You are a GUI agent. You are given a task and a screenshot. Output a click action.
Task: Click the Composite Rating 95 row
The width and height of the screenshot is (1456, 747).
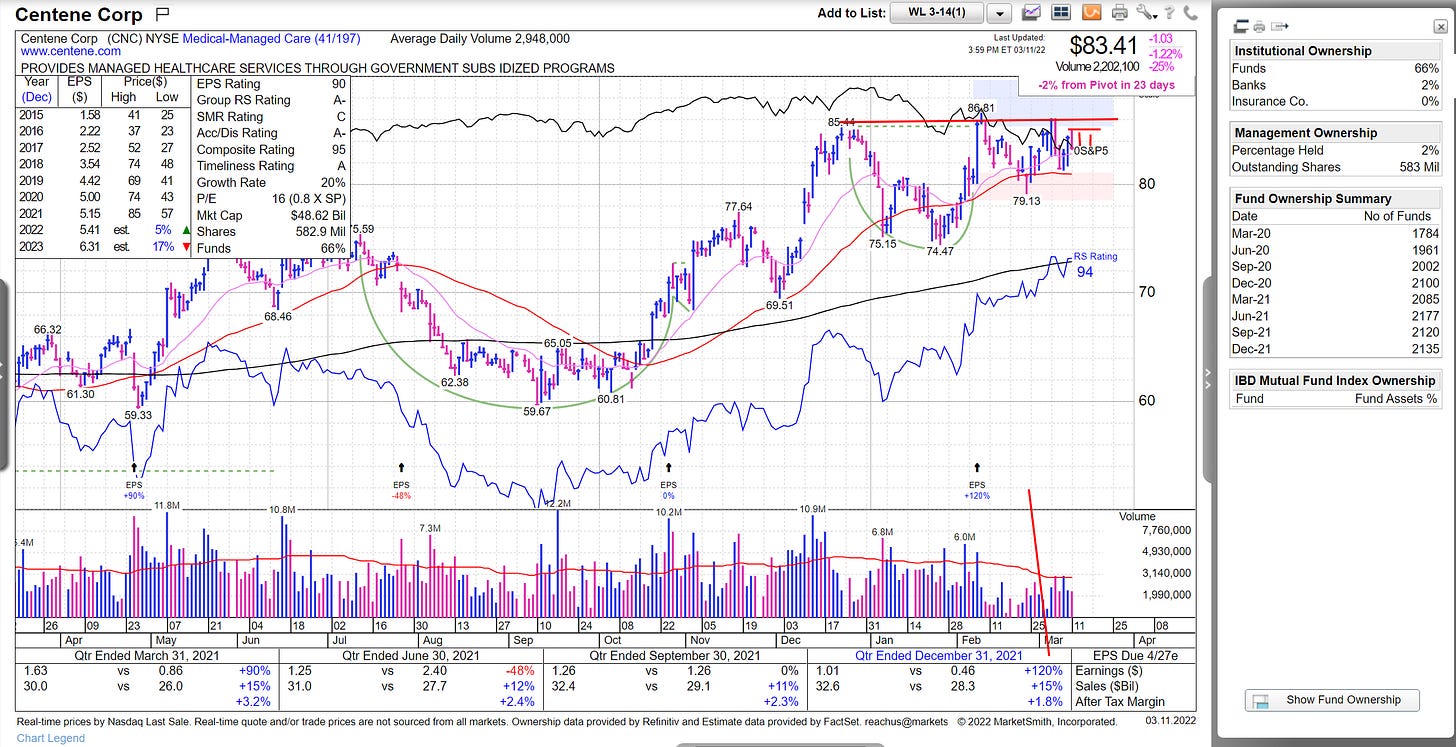click(x=271, y=150)
